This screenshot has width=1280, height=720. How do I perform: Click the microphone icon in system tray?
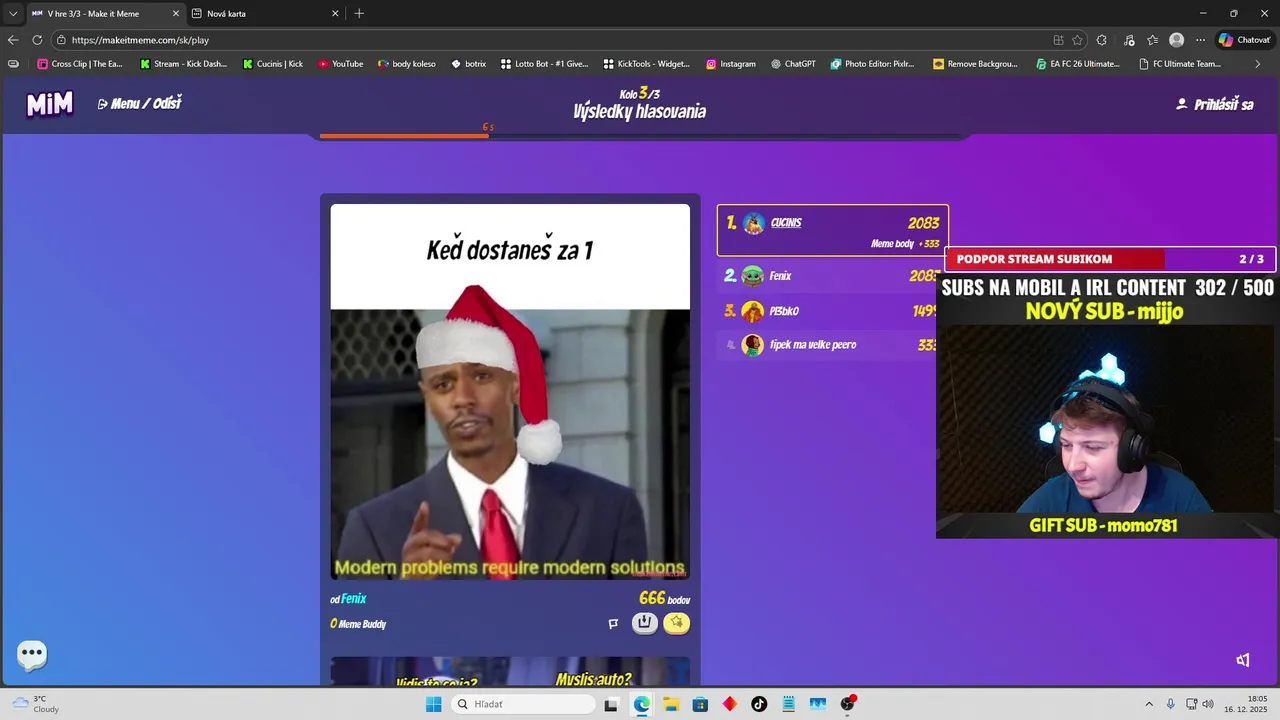coord(1170,704)
